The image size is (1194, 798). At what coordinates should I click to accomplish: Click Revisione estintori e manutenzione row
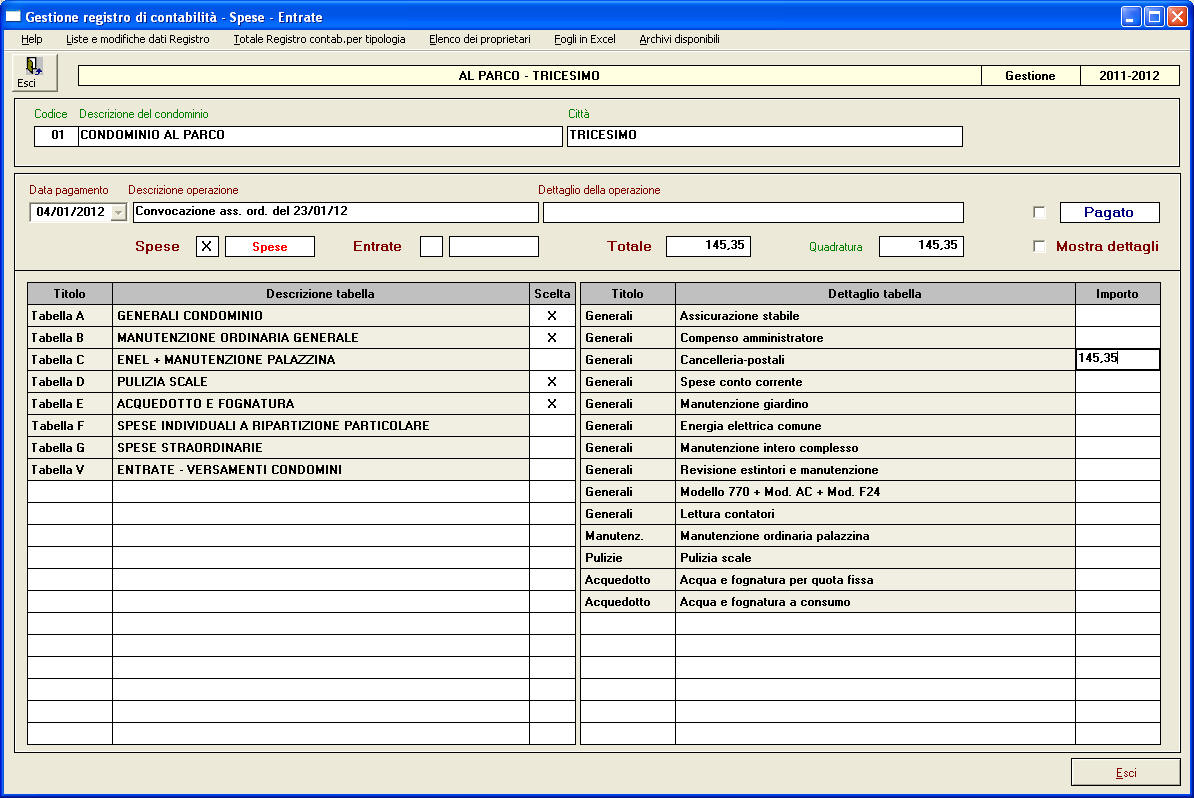pyautogui.click(x=870, y=470)
